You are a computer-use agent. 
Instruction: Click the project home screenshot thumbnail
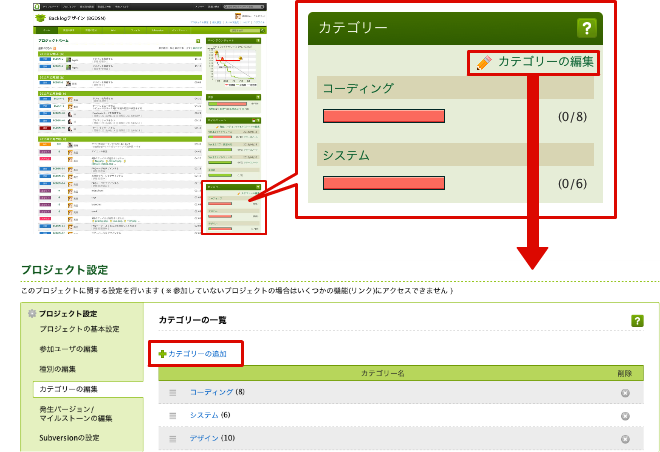[150, 119]
